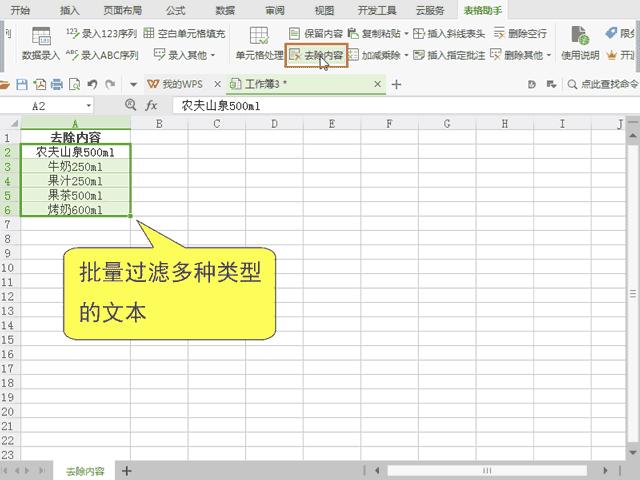Switch to the 开始 ribbon tab
This screenshot has width=640, height=480.
click(20, 10)
